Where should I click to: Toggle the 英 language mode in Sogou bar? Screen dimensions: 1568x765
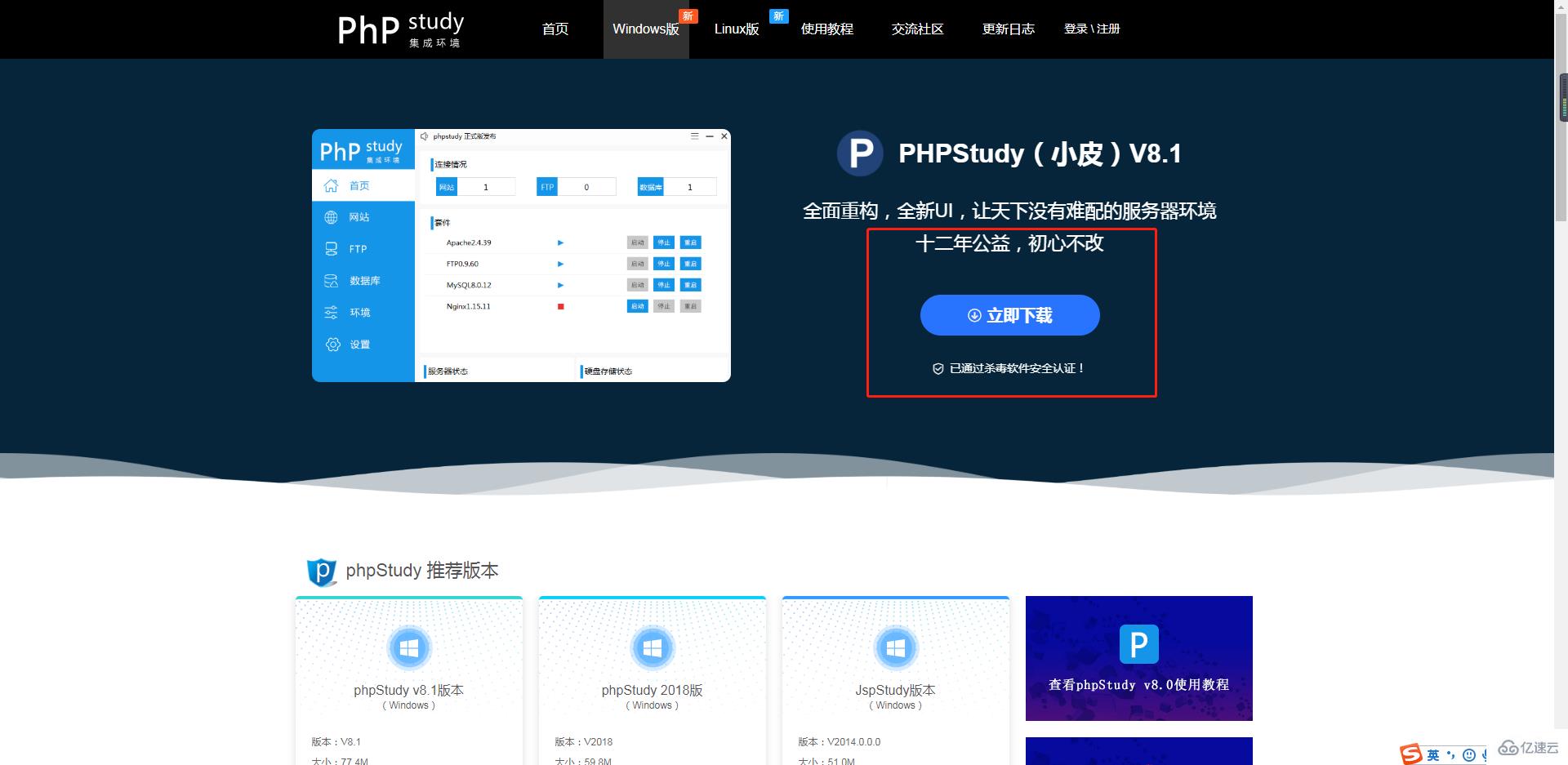coord(1433,755)
